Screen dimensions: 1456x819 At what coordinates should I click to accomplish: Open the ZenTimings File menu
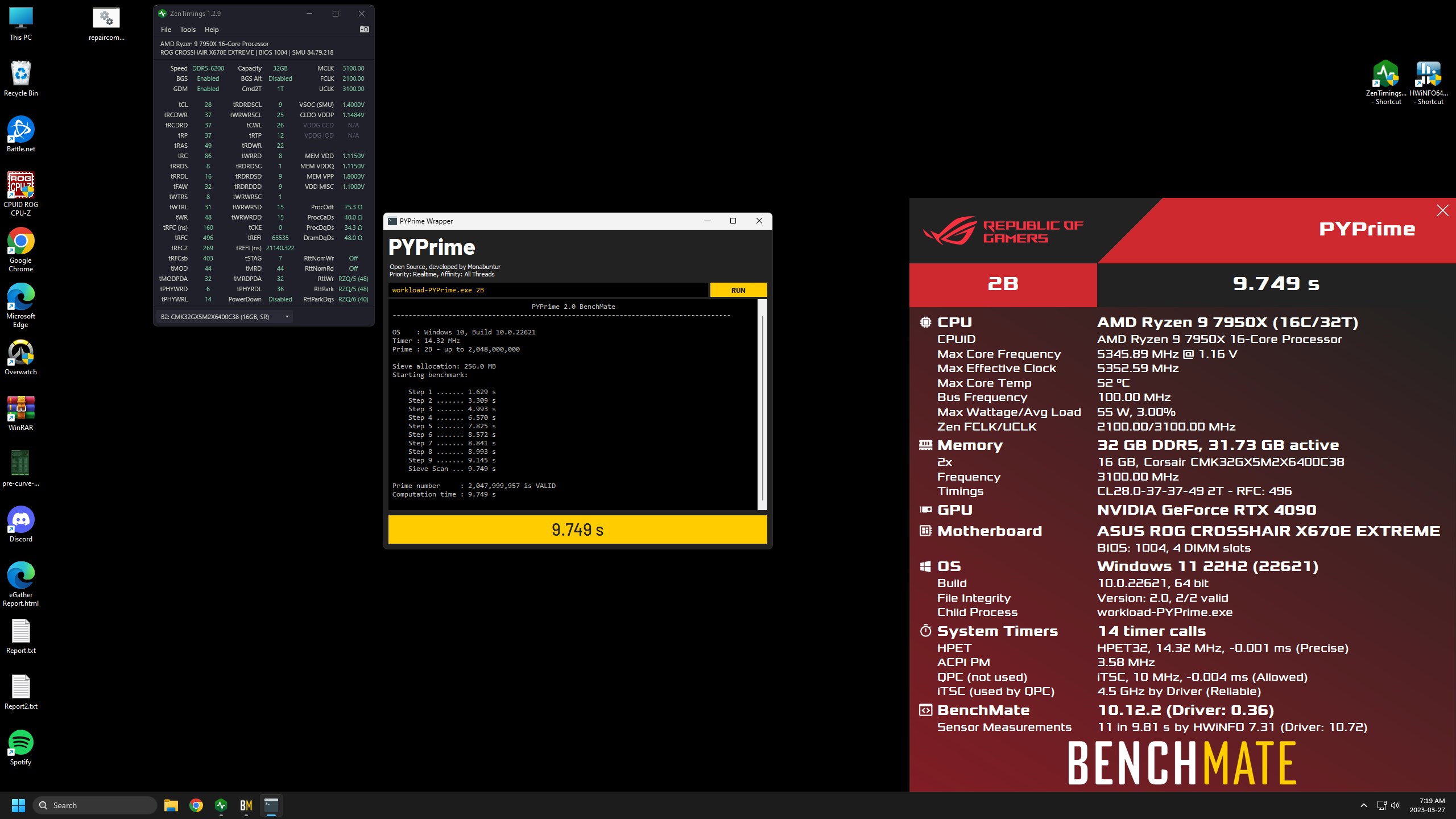point(166,30)
